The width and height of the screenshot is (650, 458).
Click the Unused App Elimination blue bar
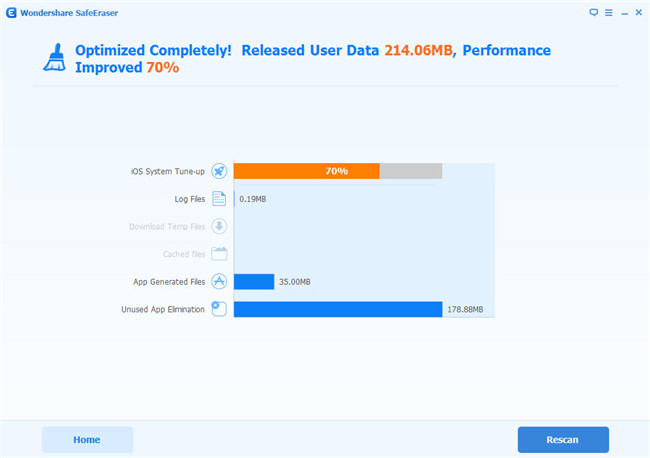(x=338, y=309)
